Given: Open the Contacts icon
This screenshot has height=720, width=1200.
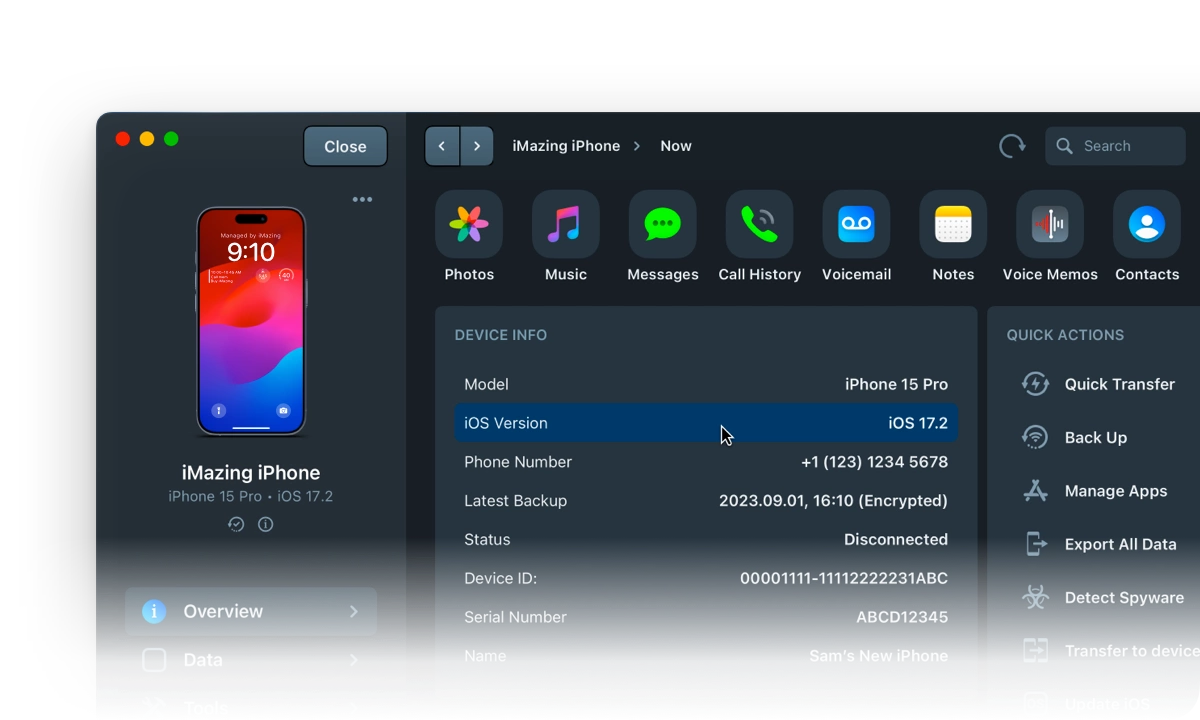Looking at the screenshot, I should point(1147,225).
